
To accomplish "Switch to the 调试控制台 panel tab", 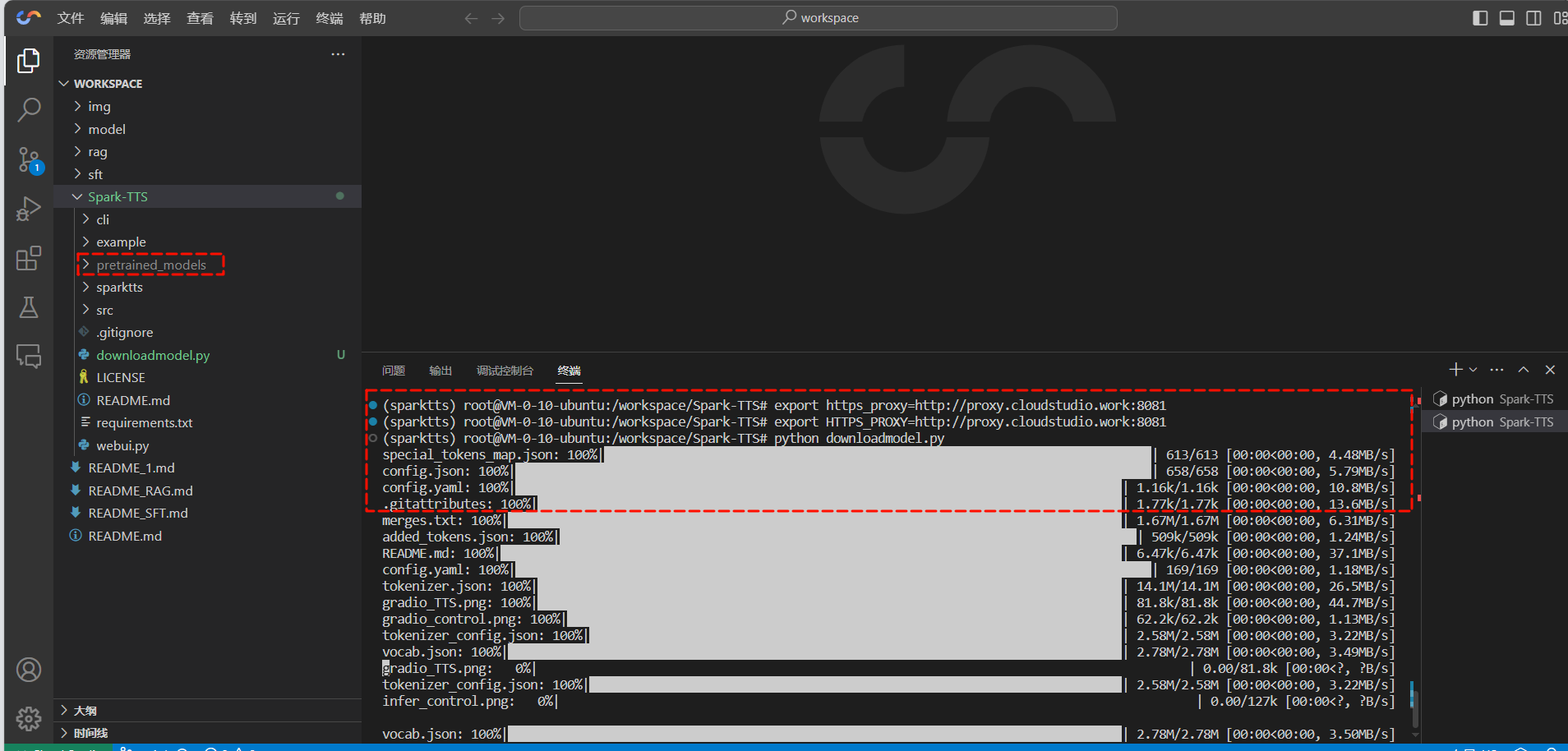I will tap(505, 371).
